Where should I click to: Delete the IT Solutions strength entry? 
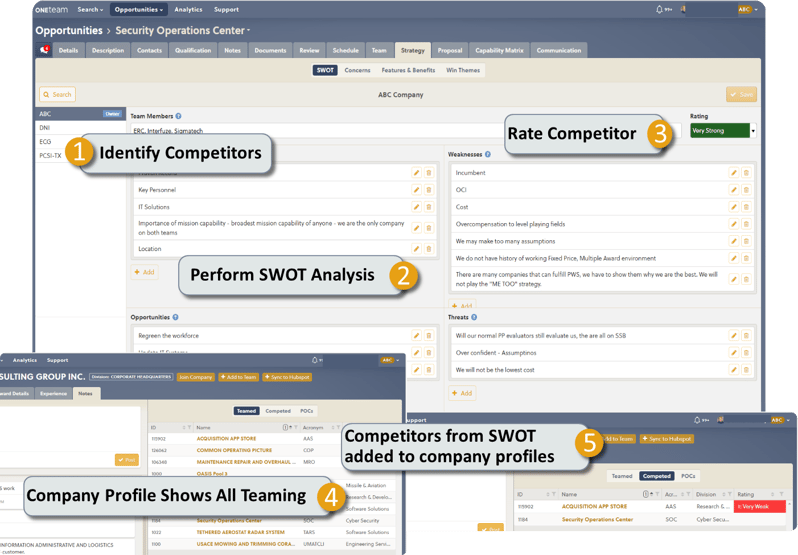(x=429, y=207)
